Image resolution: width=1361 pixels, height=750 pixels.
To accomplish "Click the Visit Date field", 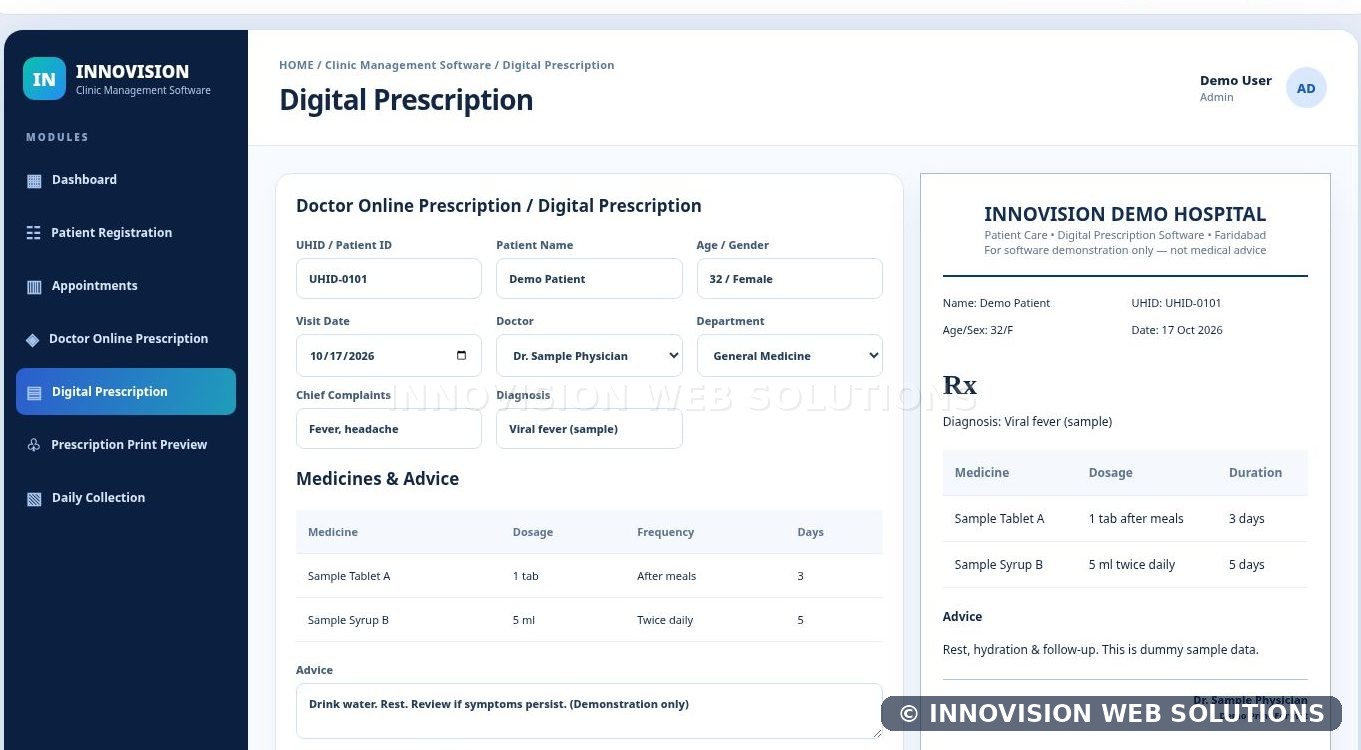I will (x=389, y=356).
